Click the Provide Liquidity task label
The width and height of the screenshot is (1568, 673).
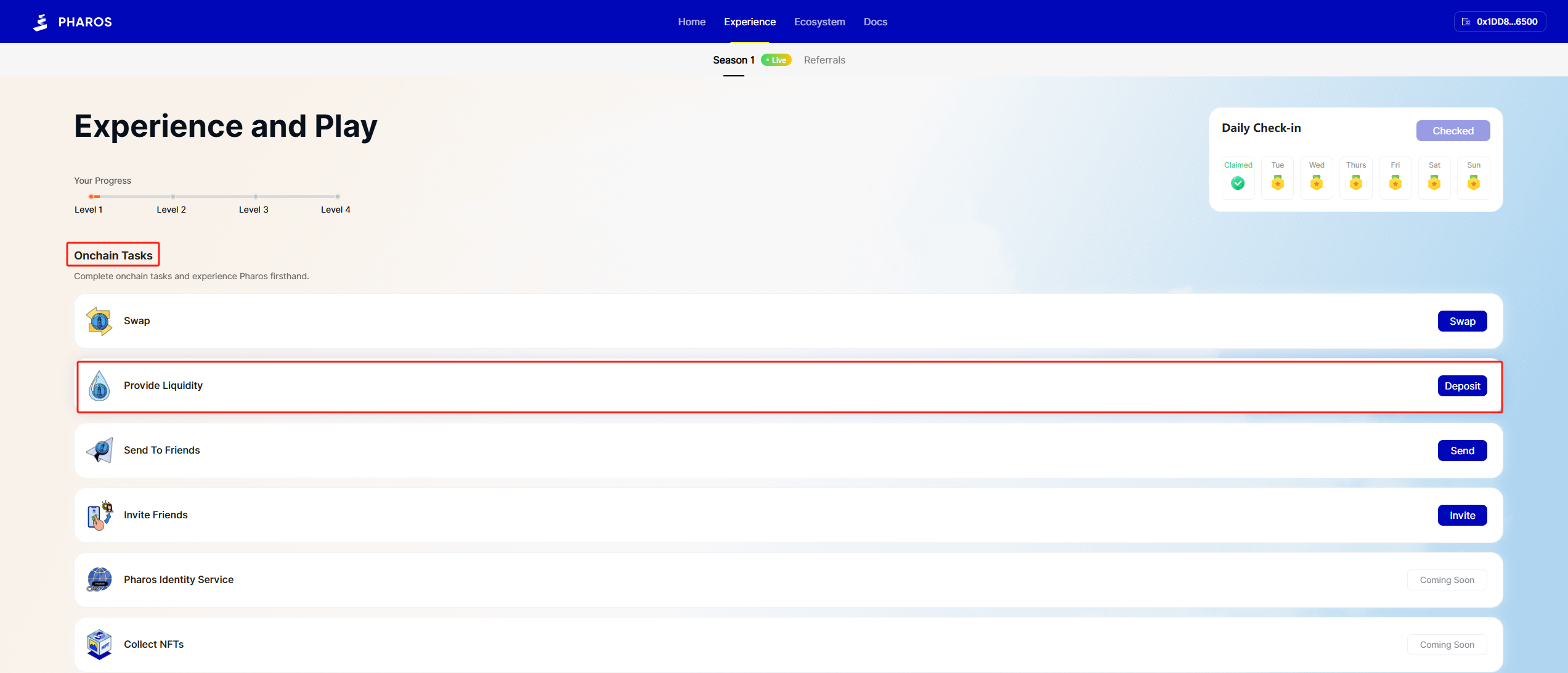click(163, 385)
